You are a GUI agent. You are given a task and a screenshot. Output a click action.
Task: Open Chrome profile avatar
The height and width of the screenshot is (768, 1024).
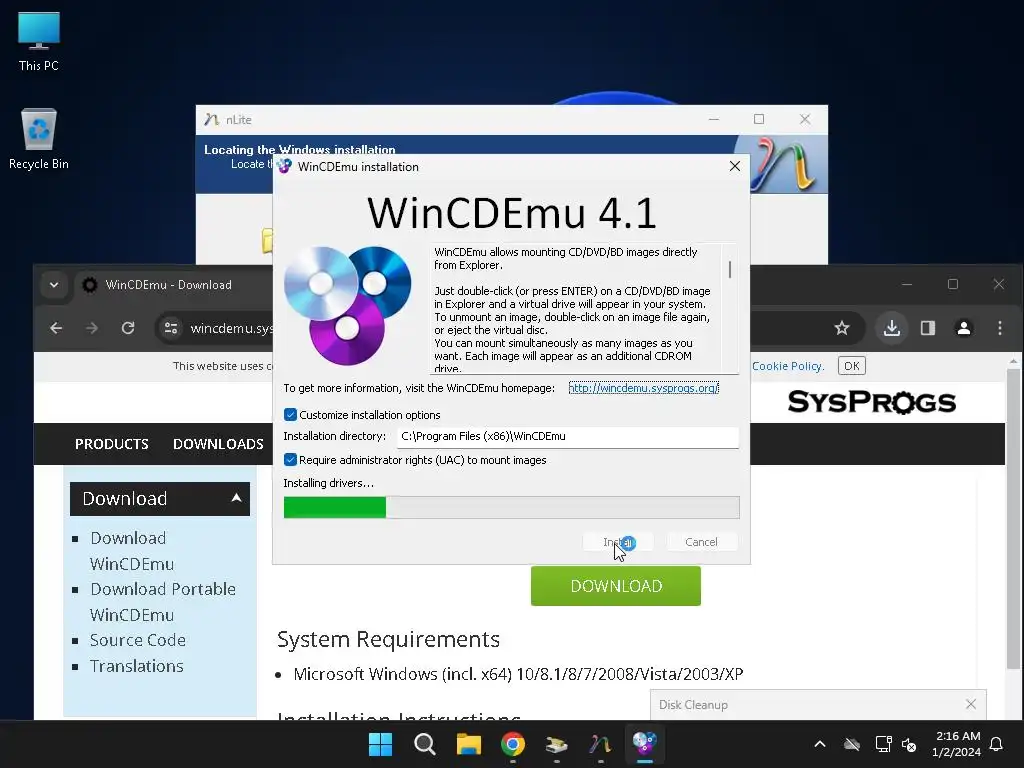[x=964, y=328]
